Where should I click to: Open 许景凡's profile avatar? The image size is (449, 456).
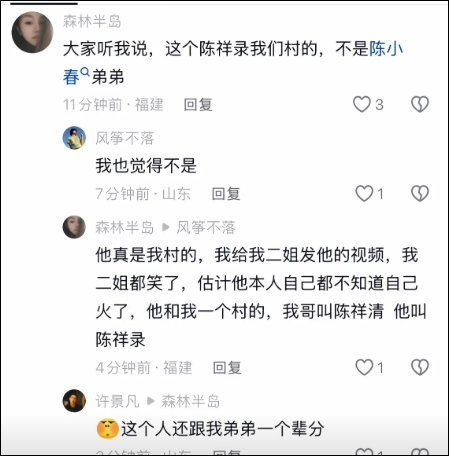(x=74, y=401)
